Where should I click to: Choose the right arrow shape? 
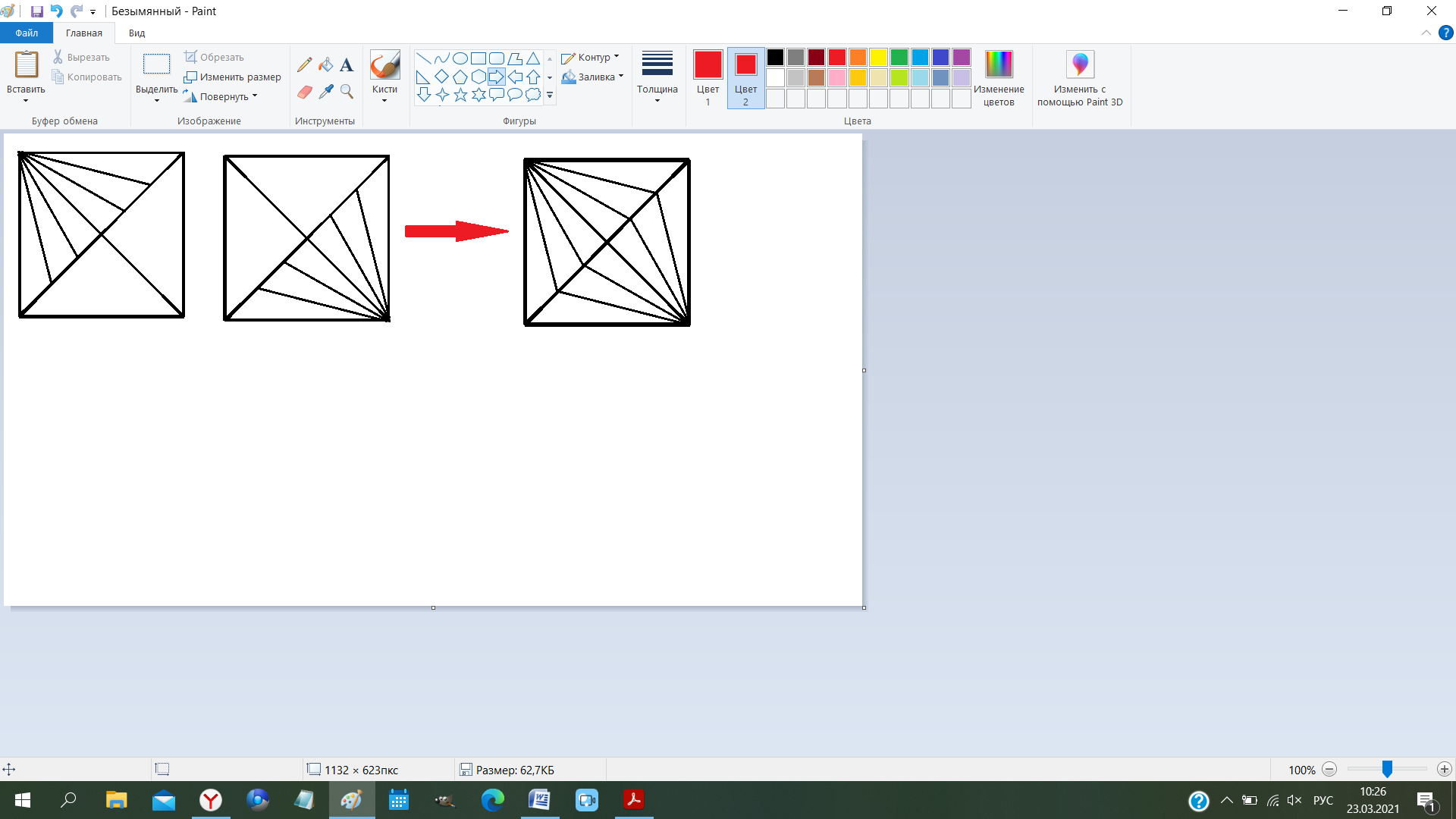pyautogui.click(x=497, y=77)
